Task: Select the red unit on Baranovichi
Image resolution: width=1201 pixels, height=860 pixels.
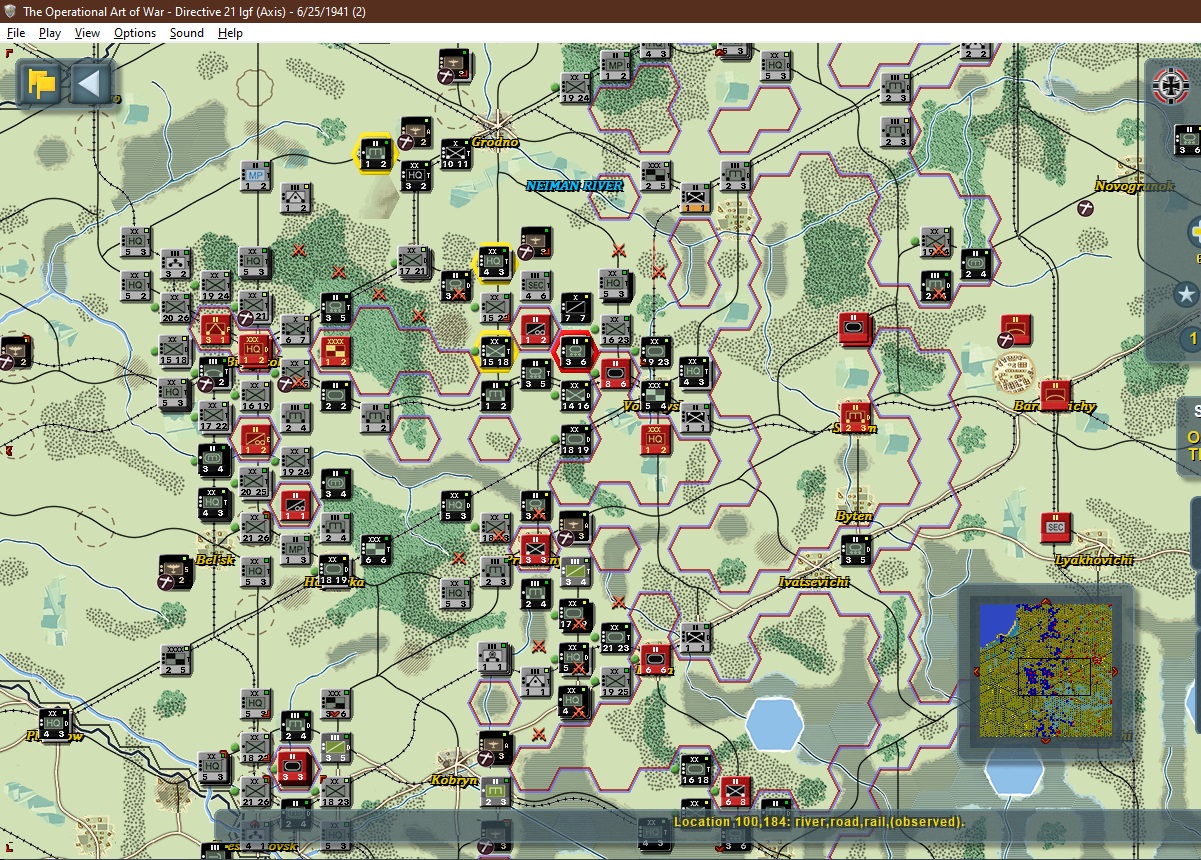Action: [x=1055, y=396]
